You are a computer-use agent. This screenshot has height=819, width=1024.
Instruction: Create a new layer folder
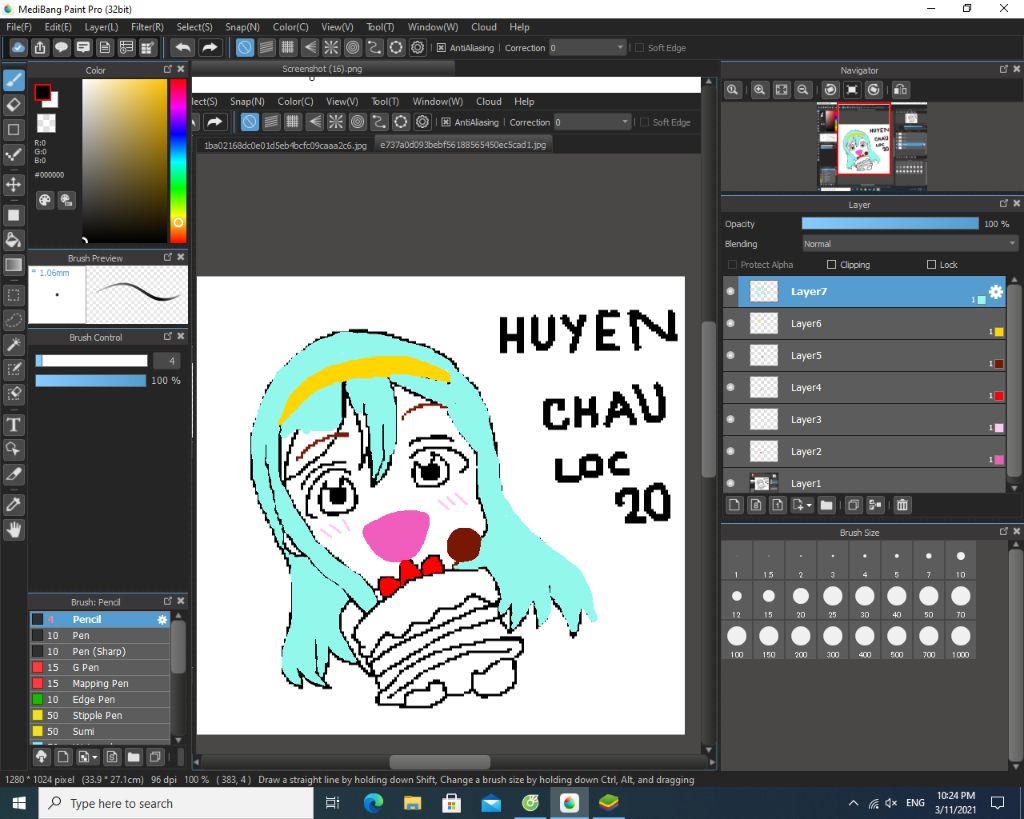pyautogui.click(x=827, y=505)
